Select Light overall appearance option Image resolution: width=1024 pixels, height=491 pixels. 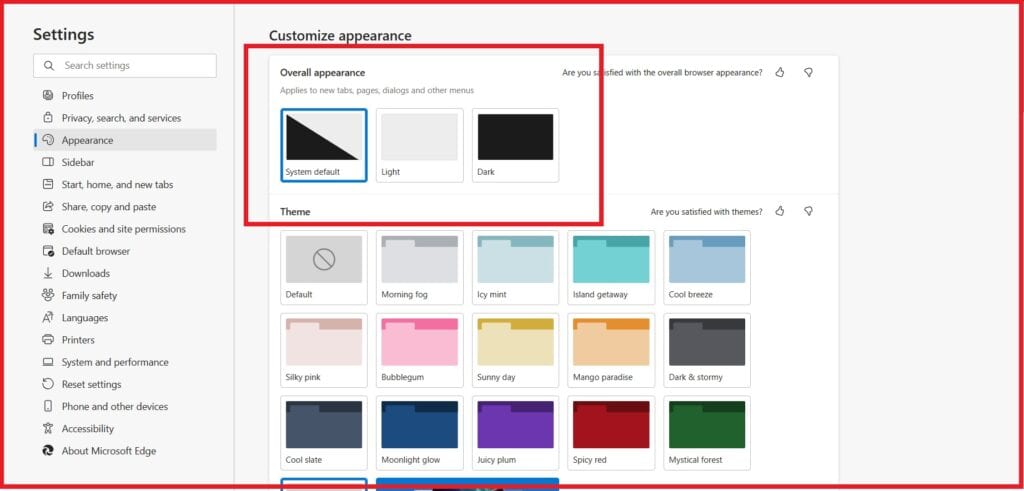pos(420,145)
